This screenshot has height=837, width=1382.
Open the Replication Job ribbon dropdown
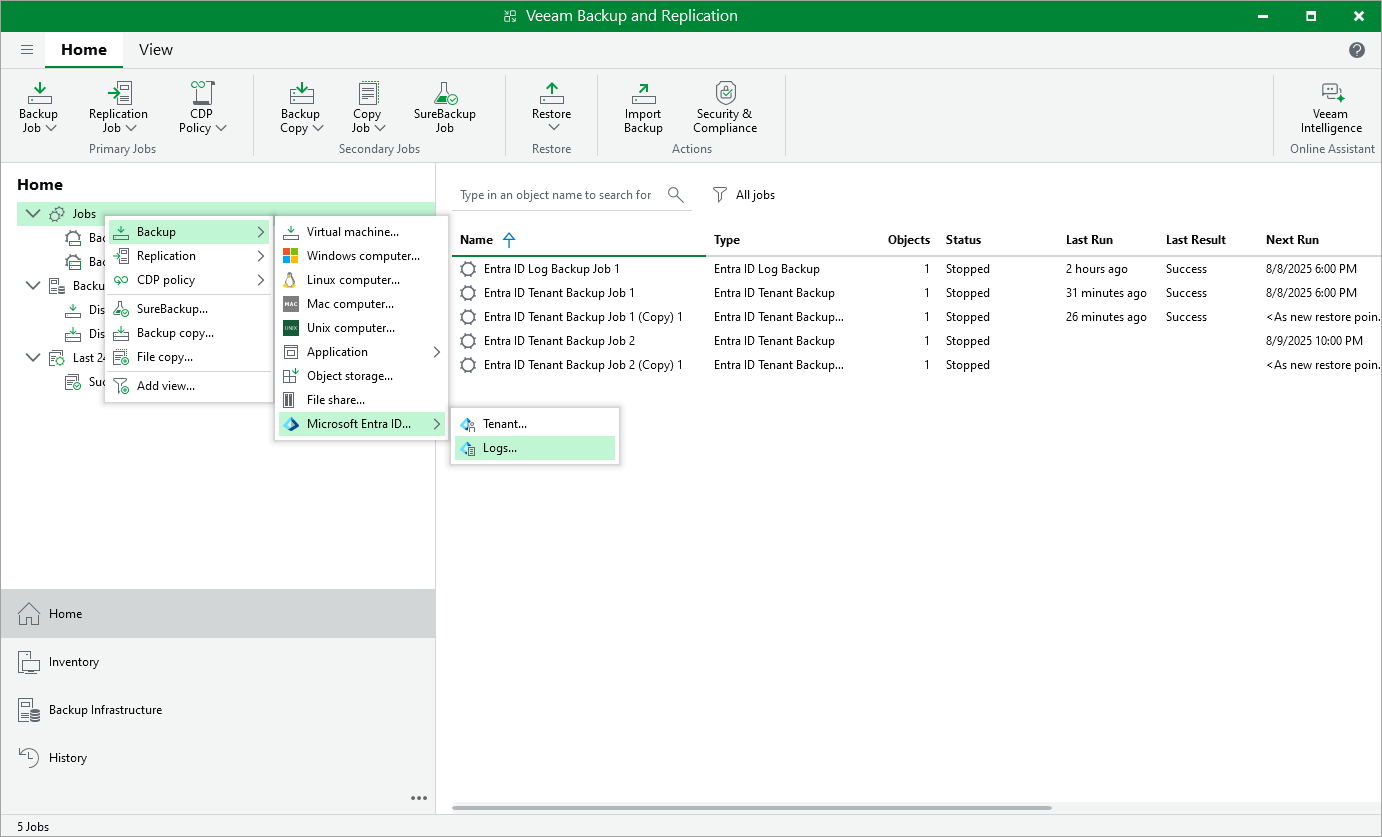point(118,107)
